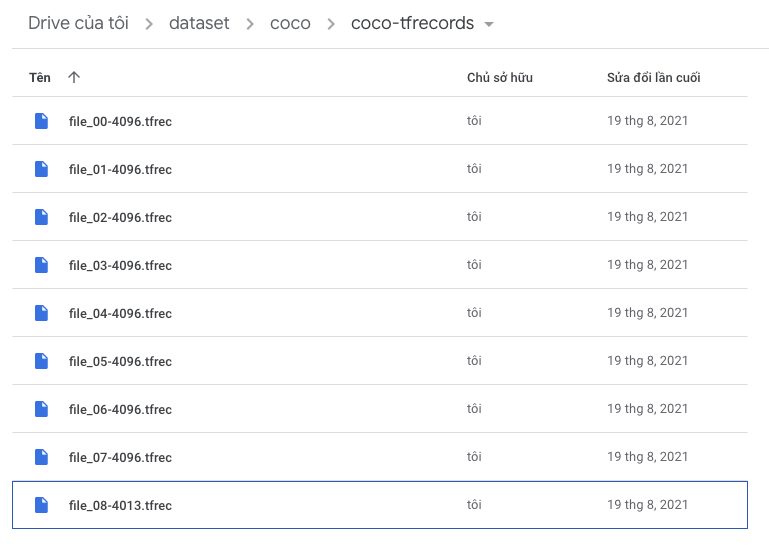
Task: Click the file_00-4096.tfrec file icon
Action: (42, 121)
